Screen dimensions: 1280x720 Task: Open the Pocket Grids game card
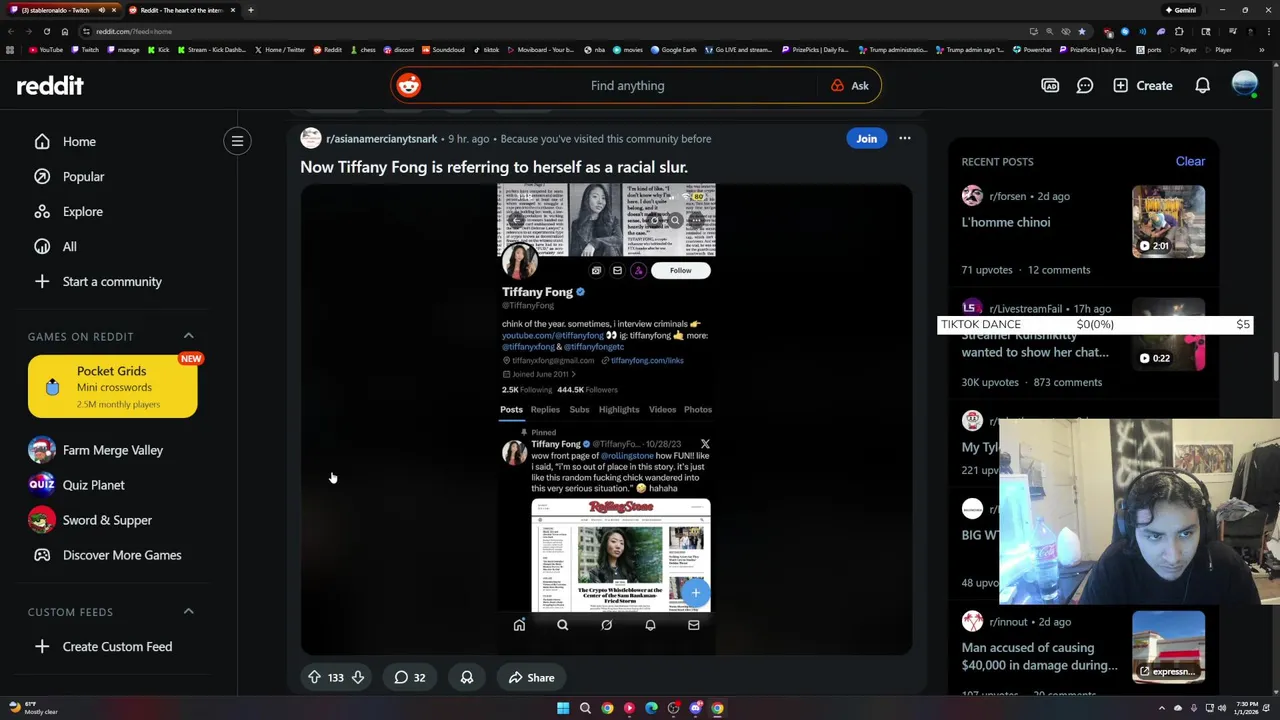113,386
